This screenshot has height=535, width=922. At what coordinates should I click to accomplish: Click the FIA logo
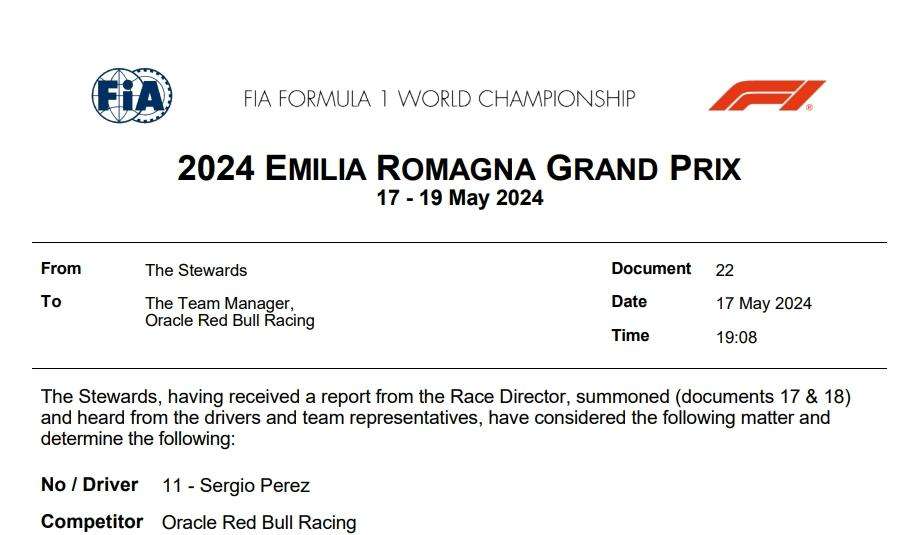tap(132, 96)
